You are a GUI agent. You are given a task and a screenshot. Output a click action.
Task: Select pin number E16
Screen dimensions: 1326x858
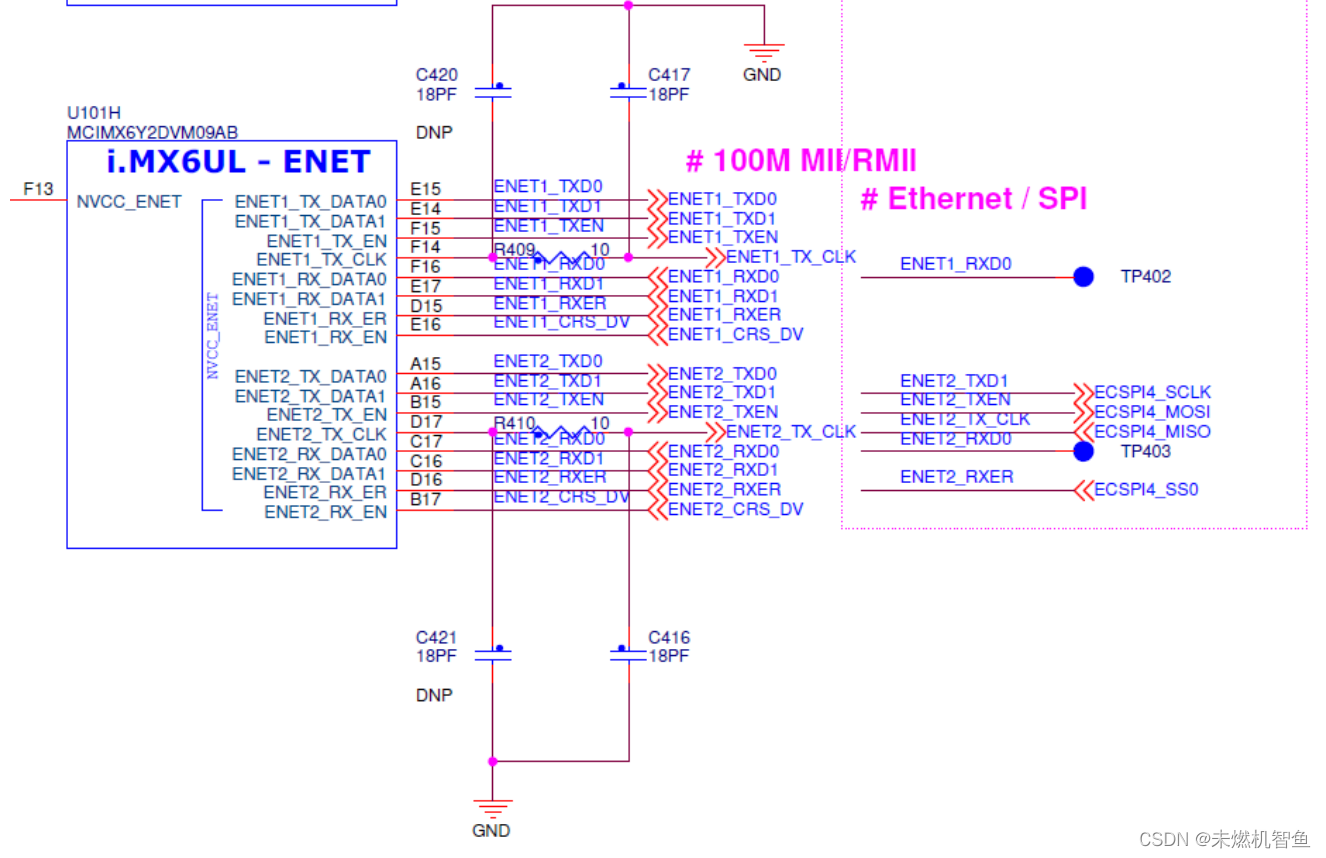pyautogui.click(x=426, y=325)
